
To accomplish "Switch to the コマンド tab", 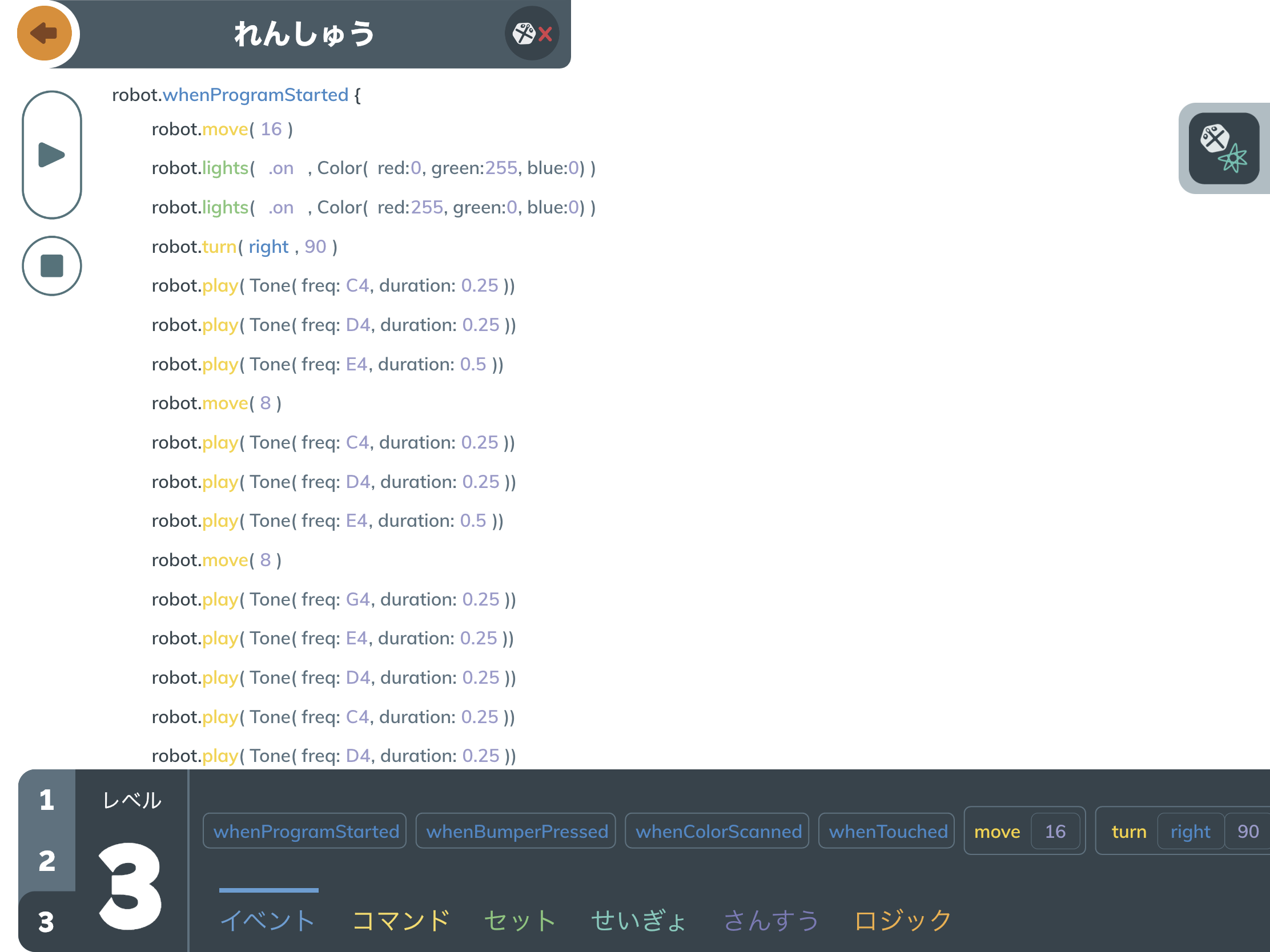I will [401, 920].
